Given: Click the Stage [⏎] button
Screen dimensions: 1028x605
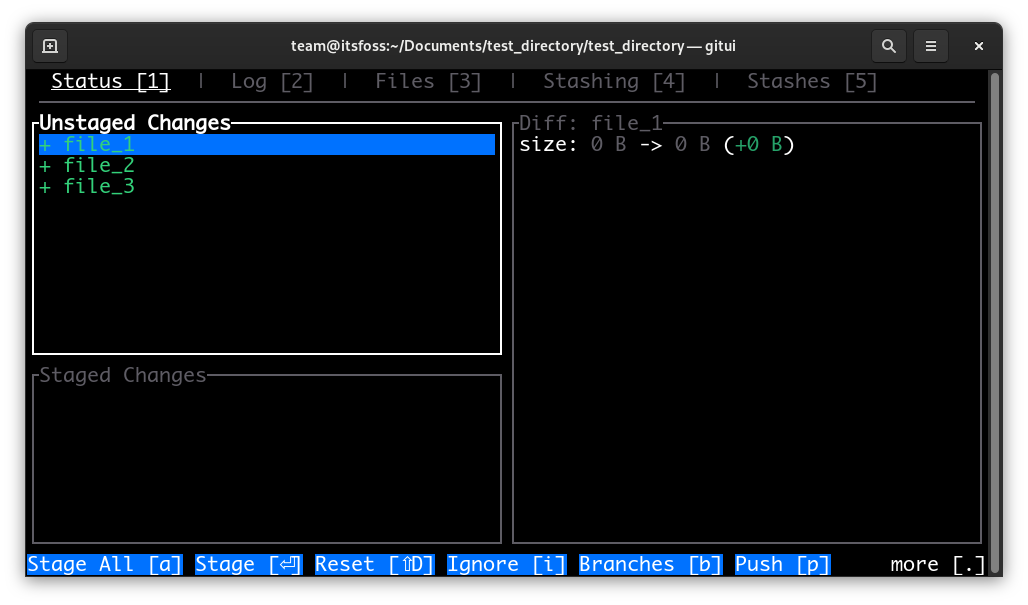Looking at the screenshot, I should tap(248, 564).
